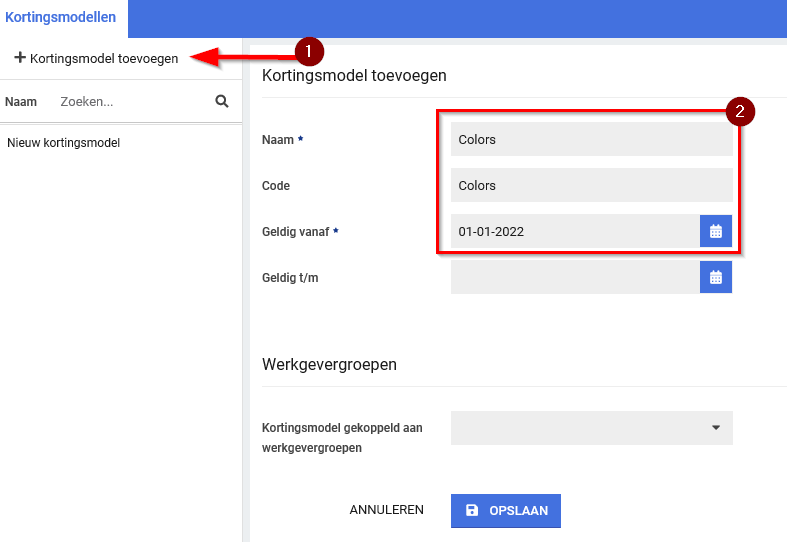The height and width of the screenshot is (542, 787).
Task: Click the magnifier search icon
Action: pos(222,101)
